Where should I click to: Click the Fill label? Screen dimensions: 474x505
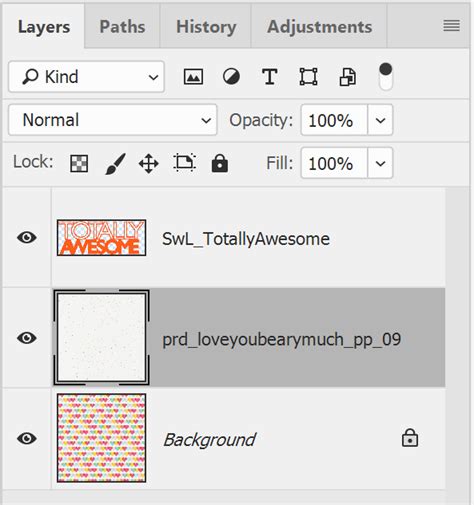pos(279,163)
